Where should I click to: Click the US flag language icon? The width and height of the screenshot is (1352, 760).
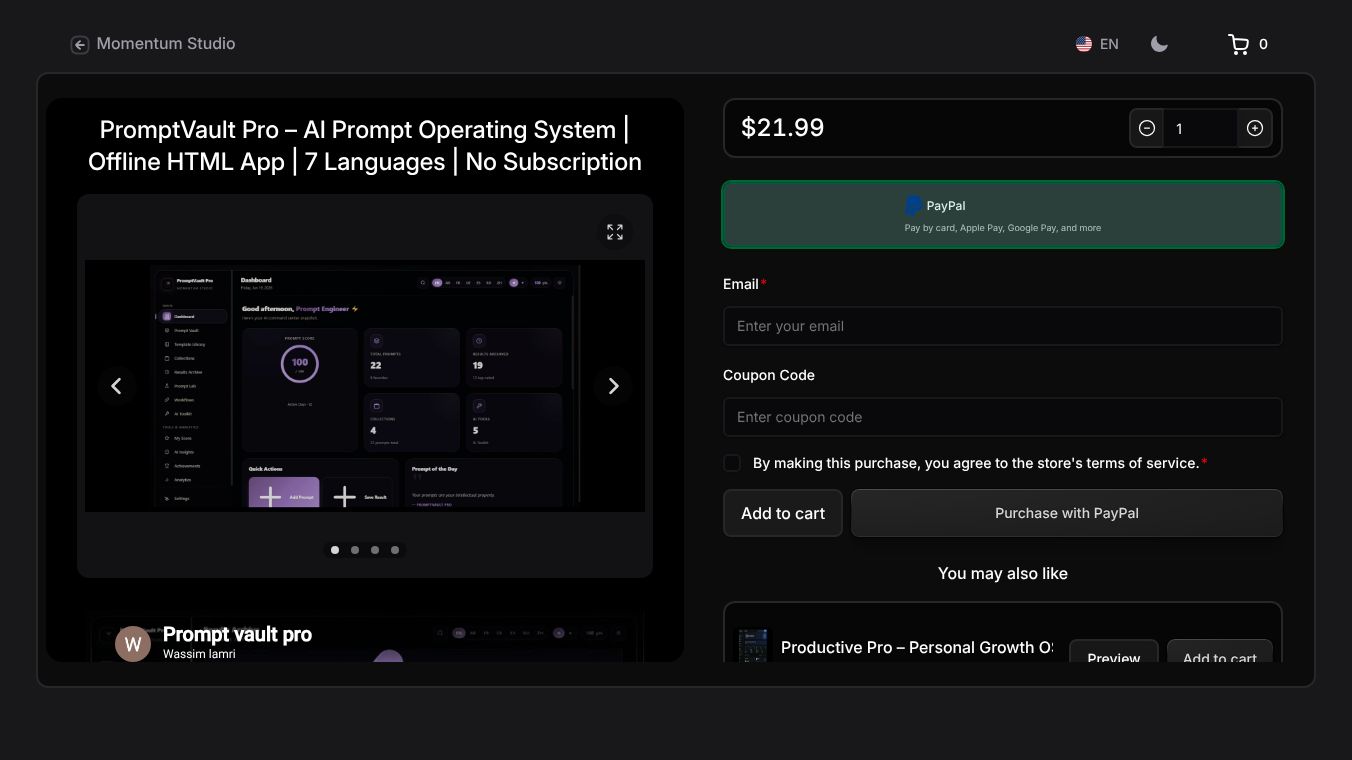(1084, 44)
